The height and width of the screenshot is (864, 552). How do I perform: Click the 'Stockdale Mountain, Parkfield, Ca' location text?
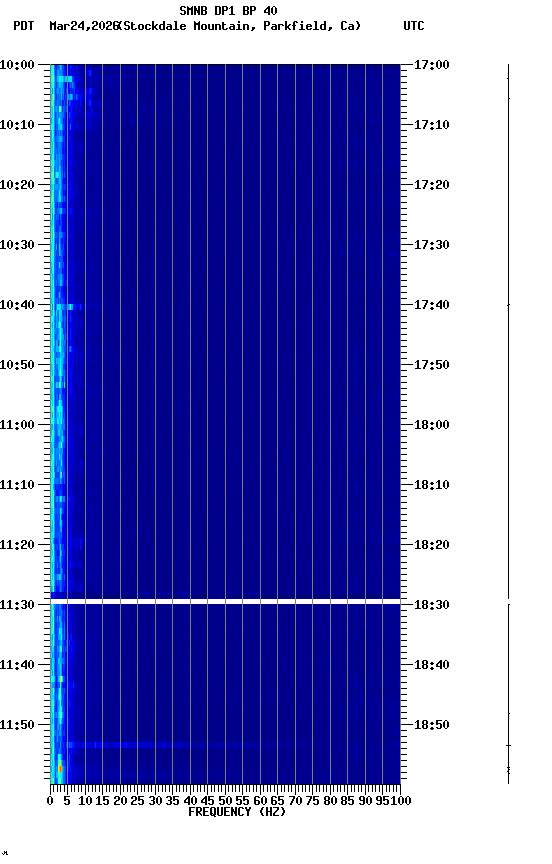pos(242,26)
